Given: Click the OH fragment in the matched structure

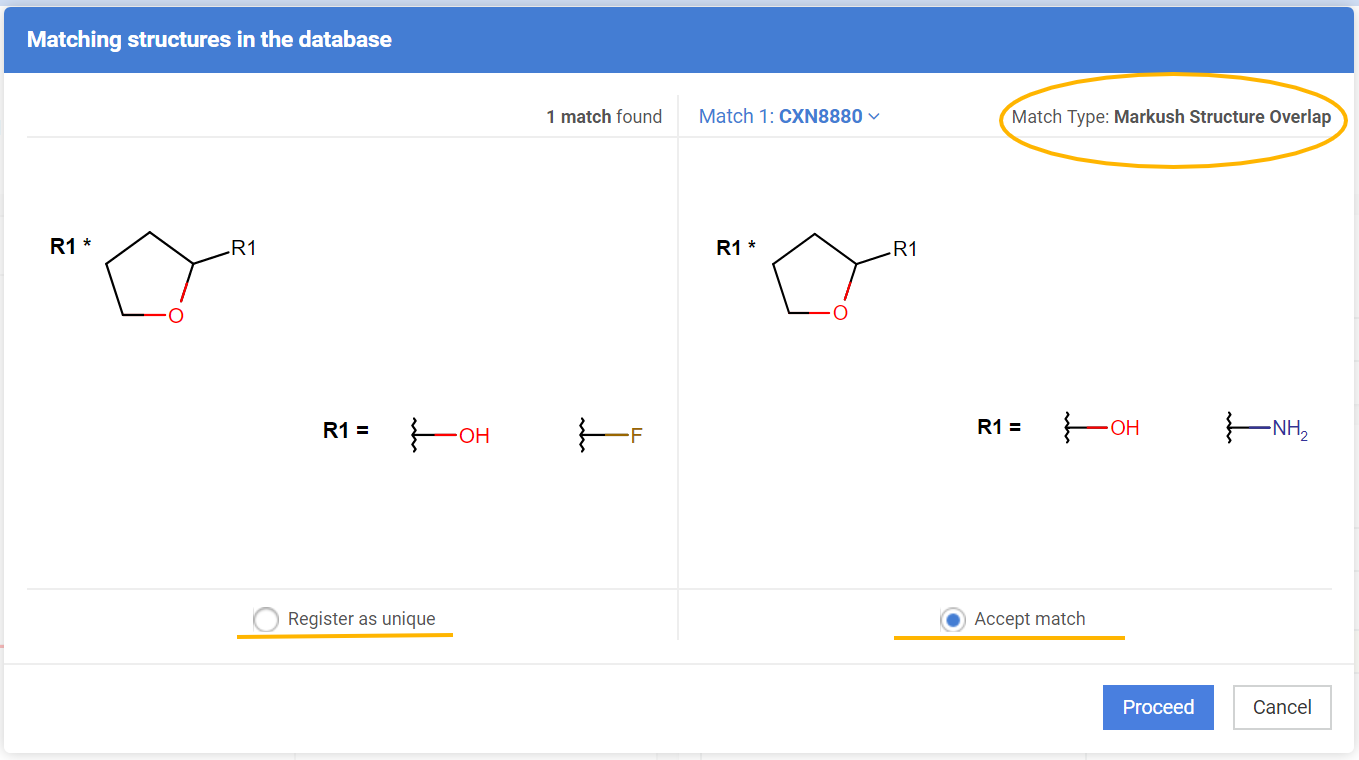Looking at the screenshot, I should pyautogui.click(x=1124, y=428).
